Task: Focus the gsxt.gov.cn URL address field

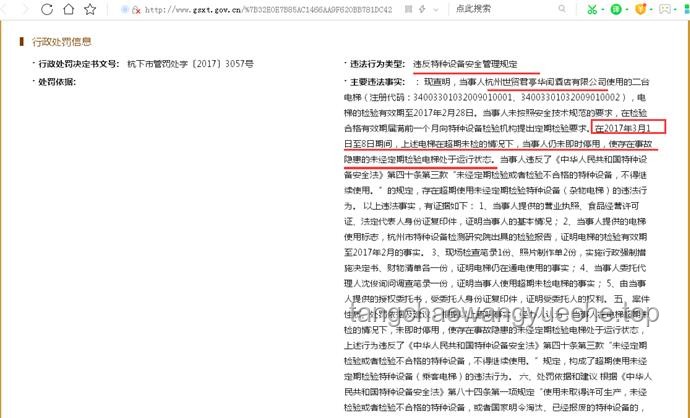Action: [268, 9]
